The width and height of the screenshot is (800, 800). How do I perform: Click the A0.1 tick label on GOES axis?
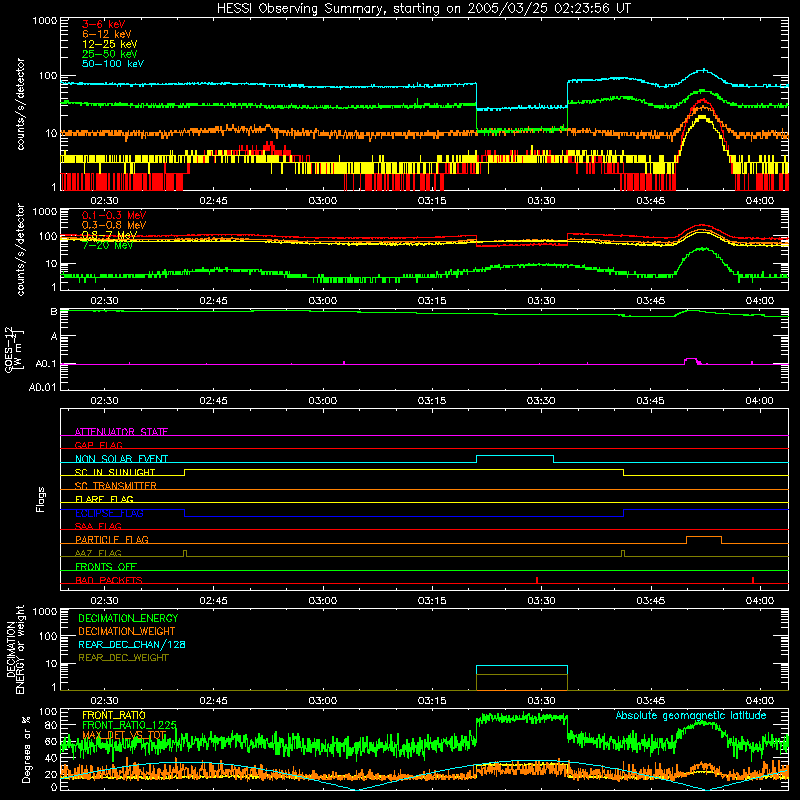click(45, 364)
